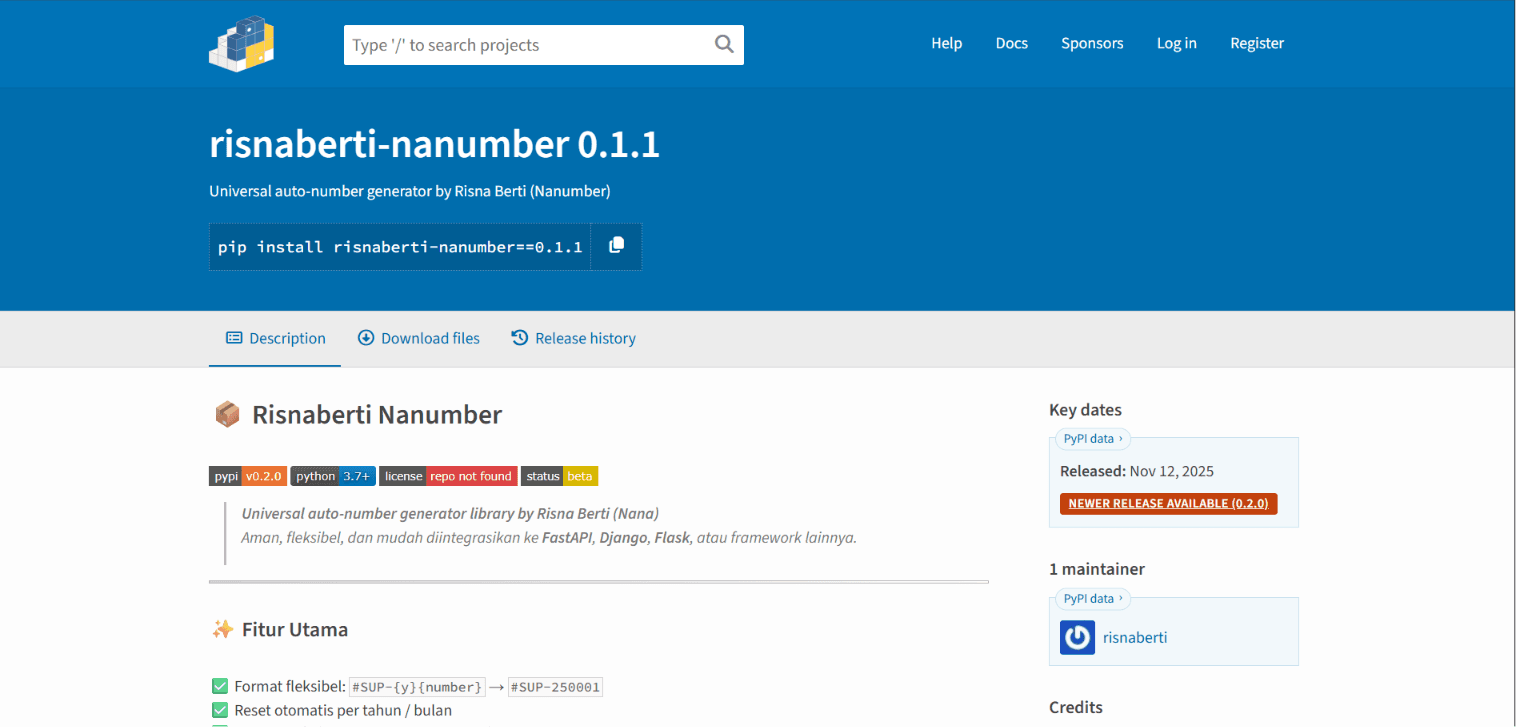Go to the Sponsors page
Viewport: 1516px width, 727px height.
tap(1092, 43)
